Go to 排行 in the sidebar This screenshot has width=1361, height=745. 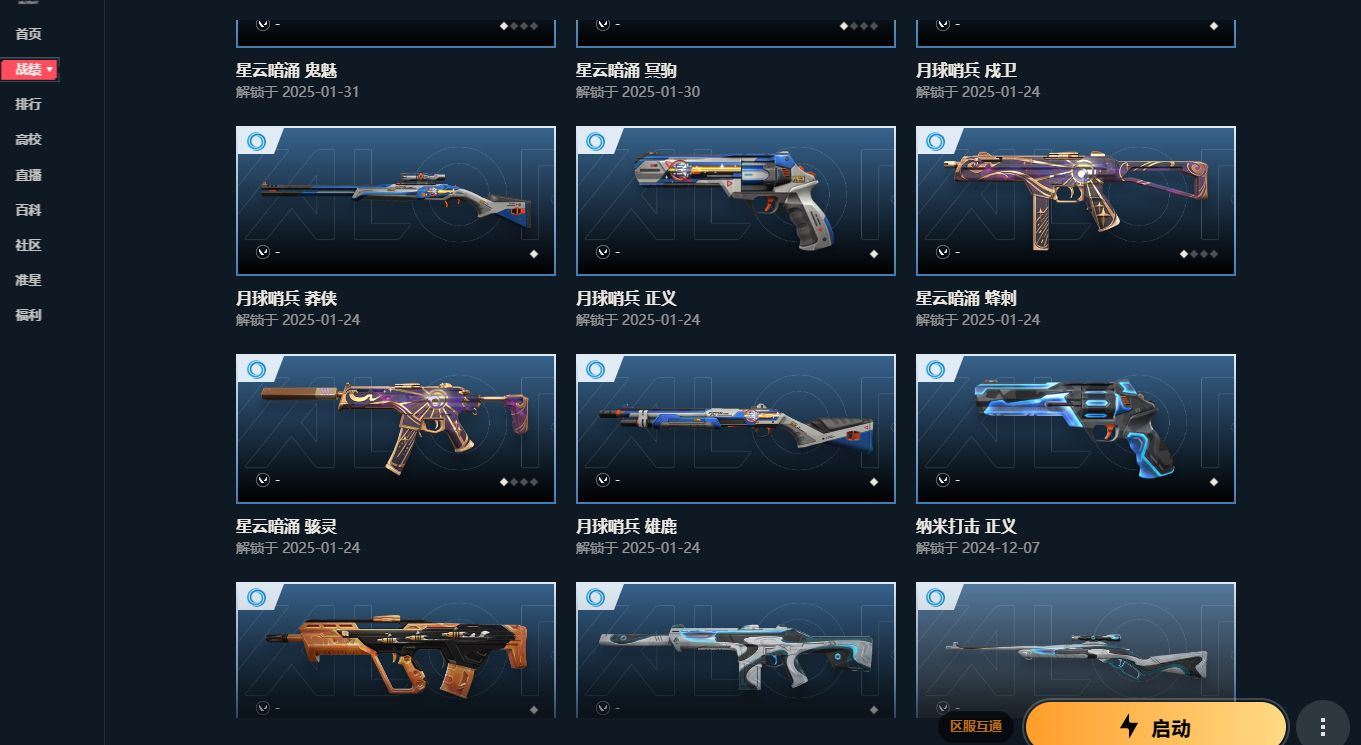point(28,104)
